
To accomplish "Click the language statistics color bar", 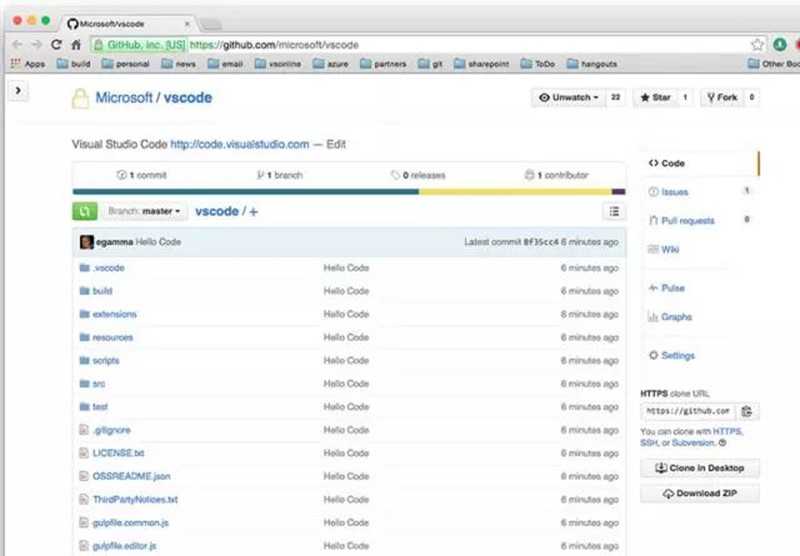I will 349,192.
